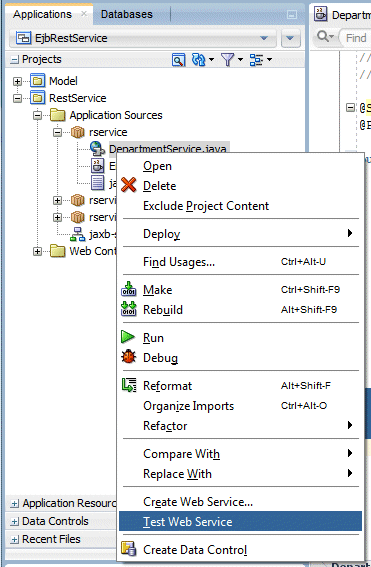Open the Deploy submenu
This screenshot has width=371, height=567.
tap(240, 234)
